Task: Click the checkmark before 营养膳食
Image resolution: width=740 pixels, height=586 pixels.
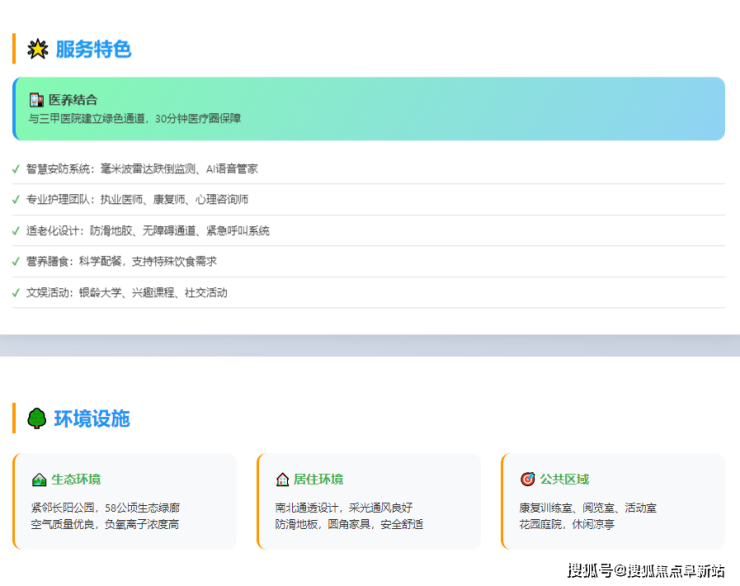Action: point(16,262)
